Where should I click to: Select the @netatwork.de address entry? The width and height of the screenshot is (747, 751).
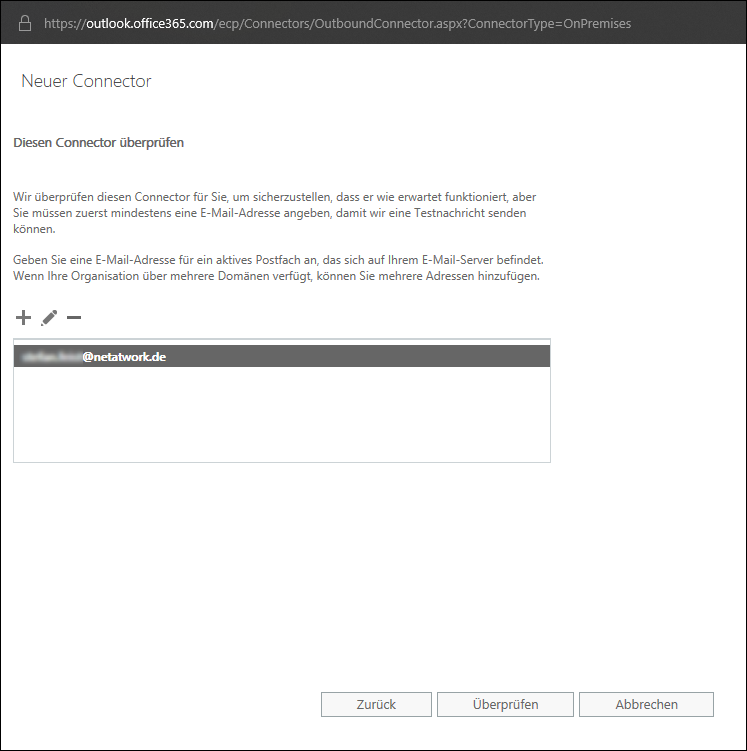pos(124,356)
